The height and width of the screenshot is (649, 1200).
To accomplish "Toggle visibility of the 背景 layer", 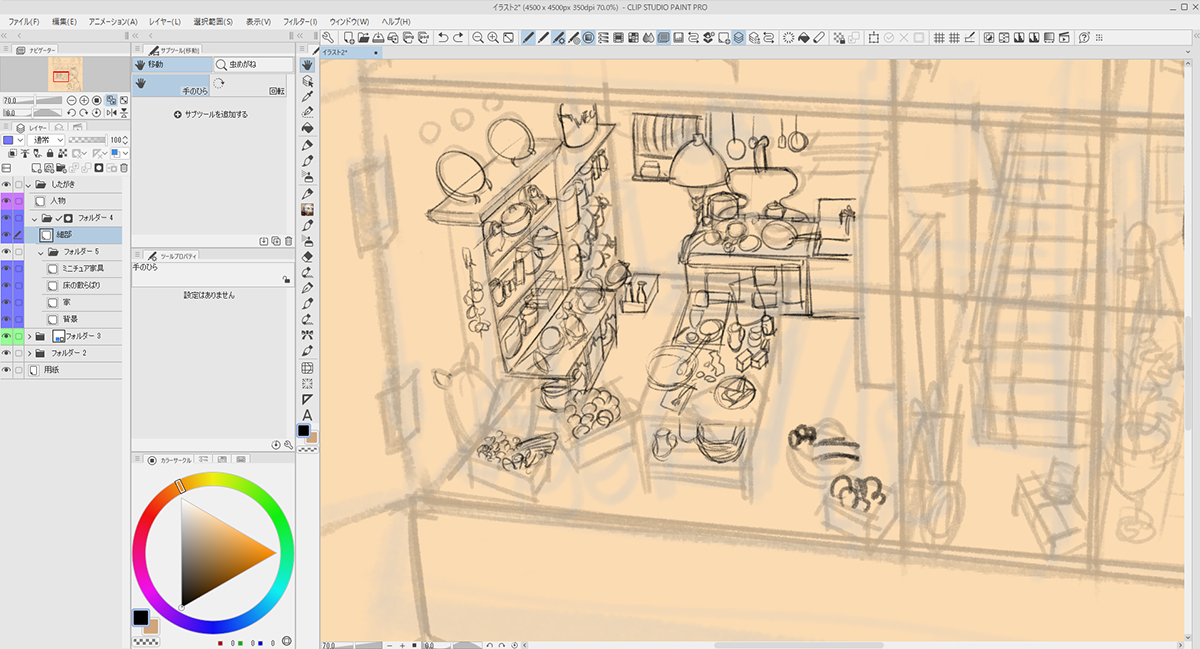I will pyautogui.click(x=6, y=319).
